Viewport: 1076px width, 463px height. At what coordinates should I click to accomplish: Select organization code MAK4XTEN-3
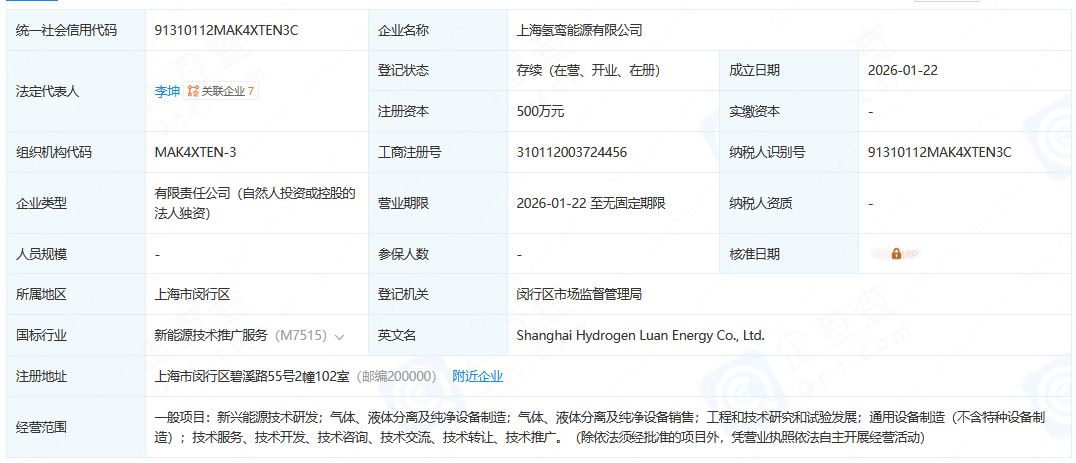coord(196,152)
